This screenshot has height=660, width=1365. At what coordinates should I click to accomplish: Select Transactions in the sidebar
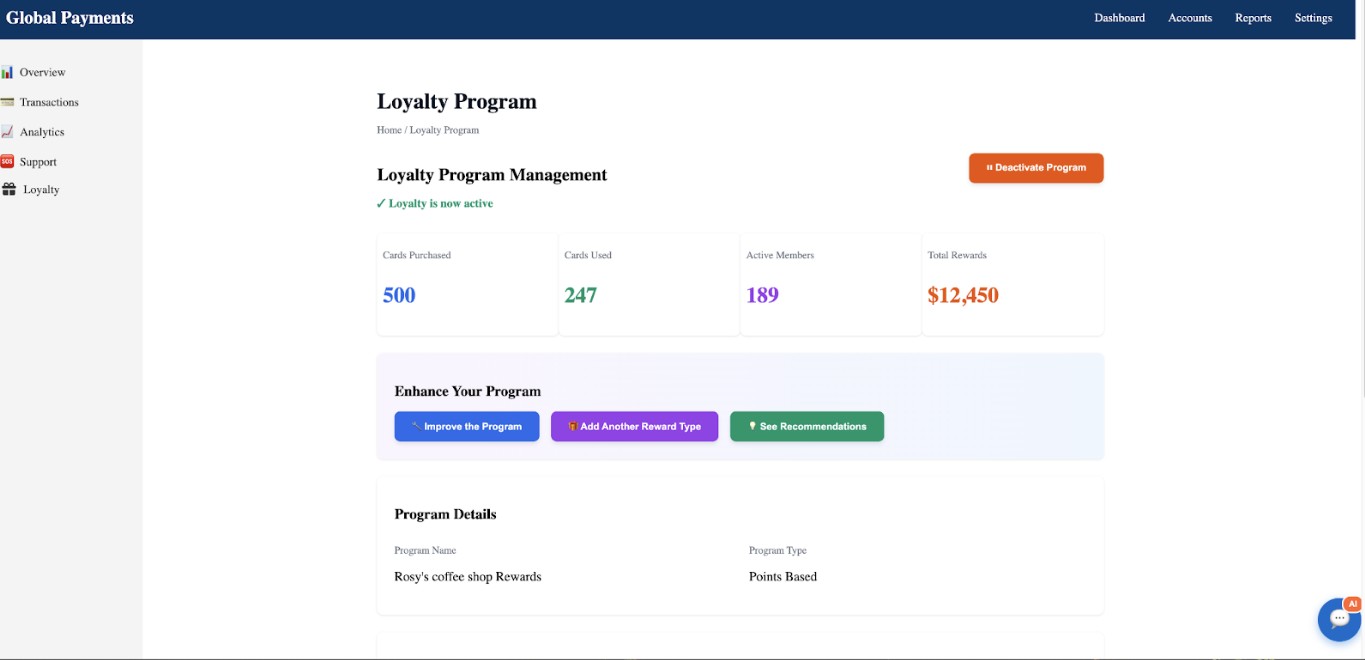(x=49, y=102)
